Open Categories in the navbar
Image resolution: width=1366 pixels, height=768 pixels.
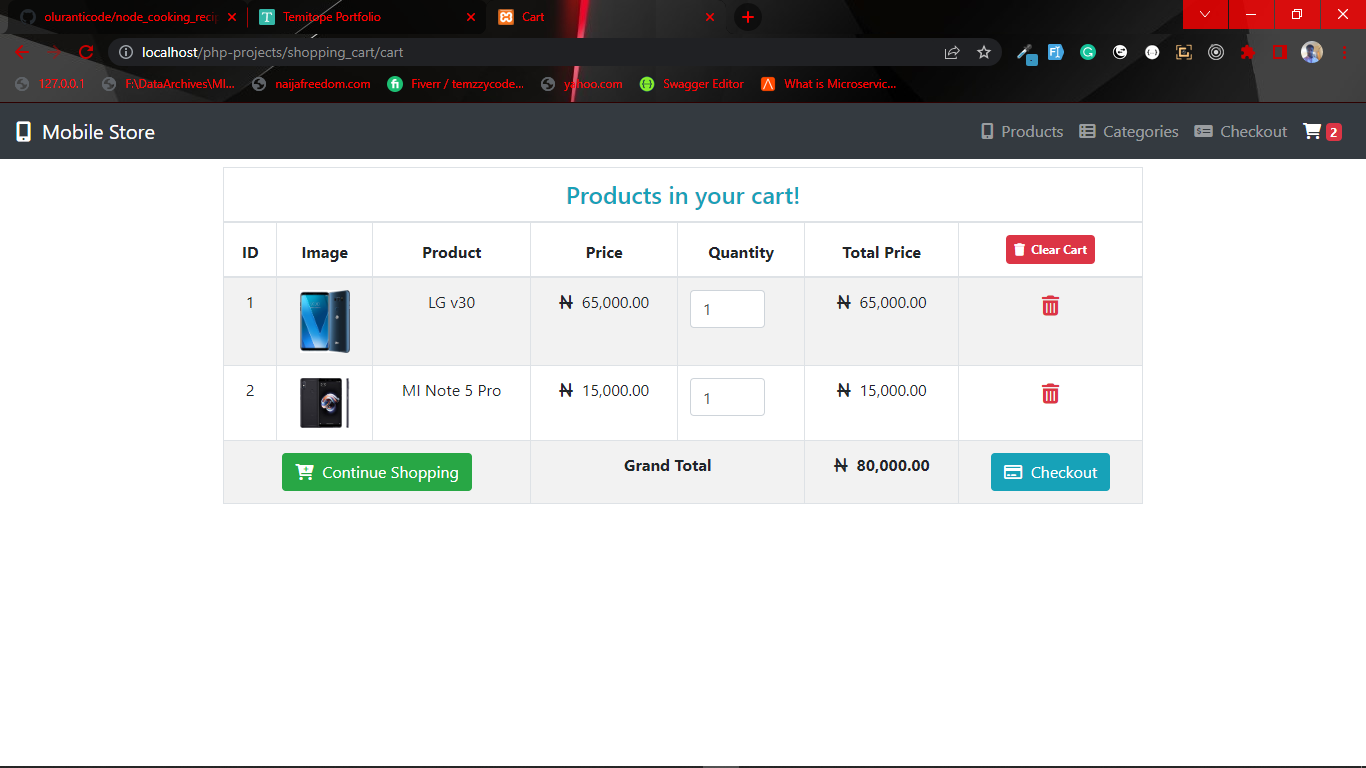coord(1129,132)
